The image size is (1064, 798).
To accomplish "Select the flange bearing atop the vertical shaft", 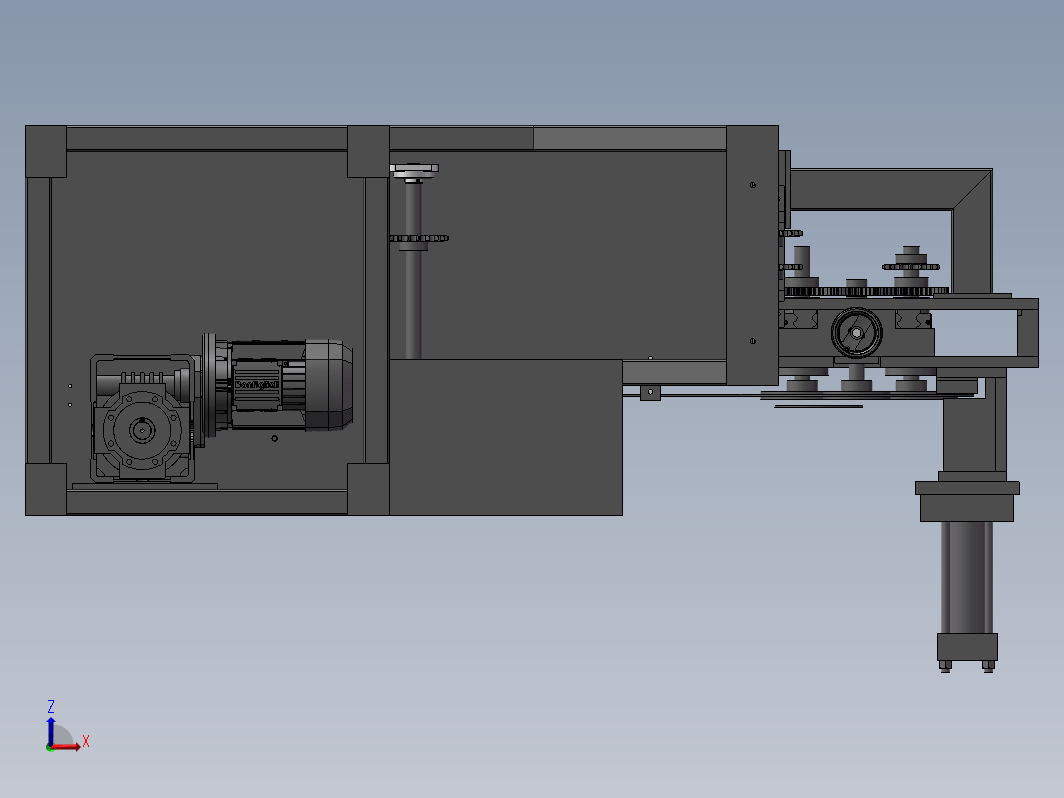I will (414, 172).
